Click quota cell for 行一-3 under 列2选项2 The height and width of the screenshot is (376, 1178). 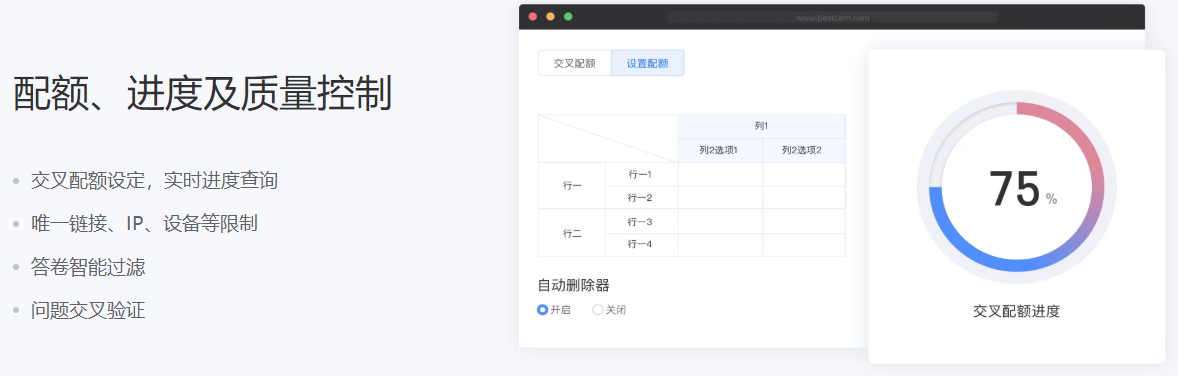point(804,222)
